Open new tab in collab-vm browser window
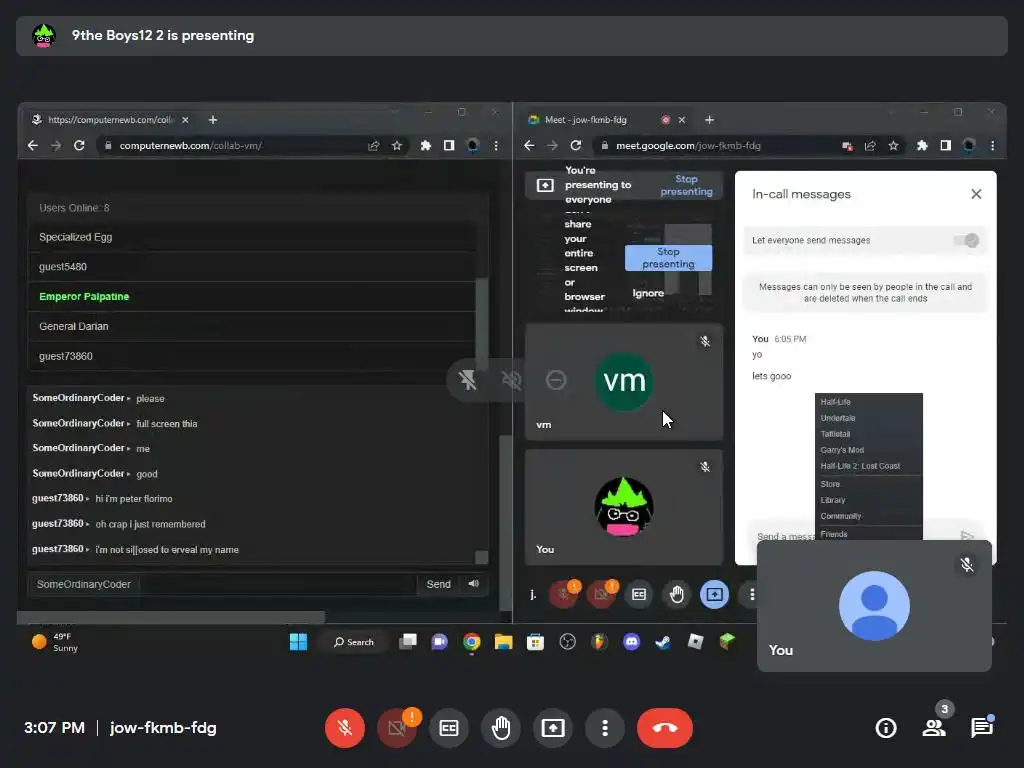This screenshot has width=1024, height=768. 213,120
